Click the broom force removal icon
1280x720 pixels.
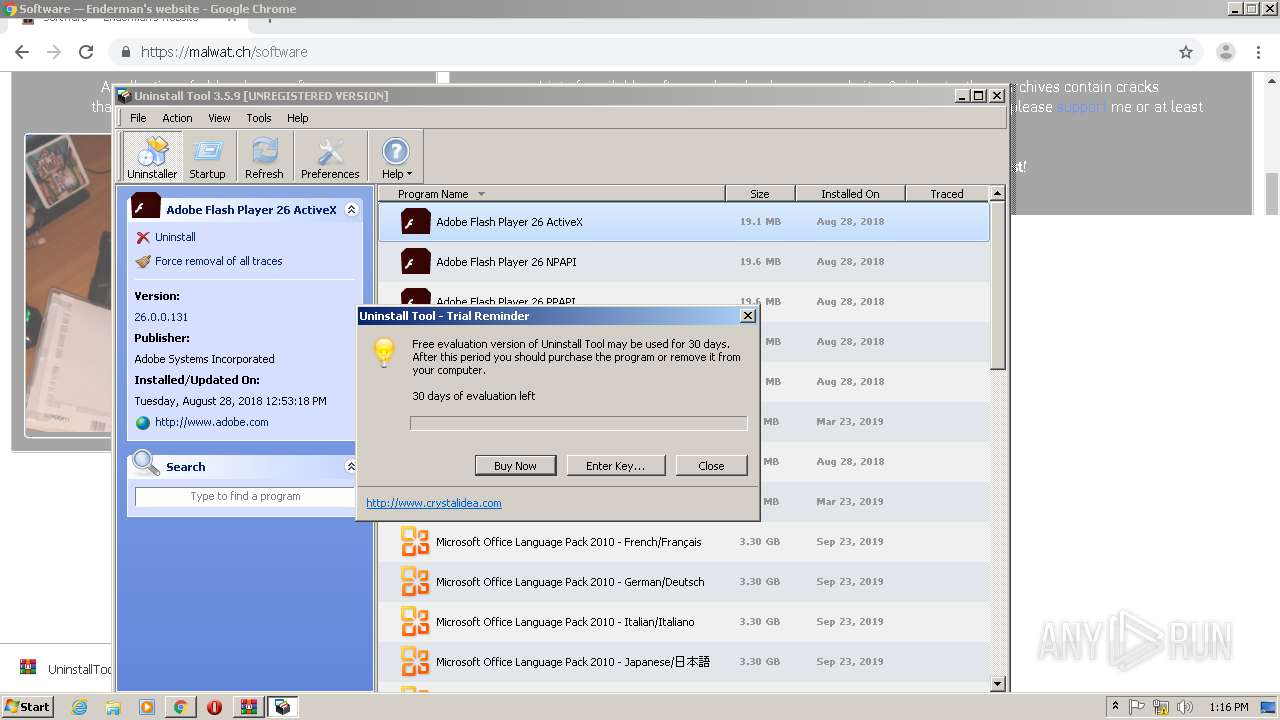point(143,262)
